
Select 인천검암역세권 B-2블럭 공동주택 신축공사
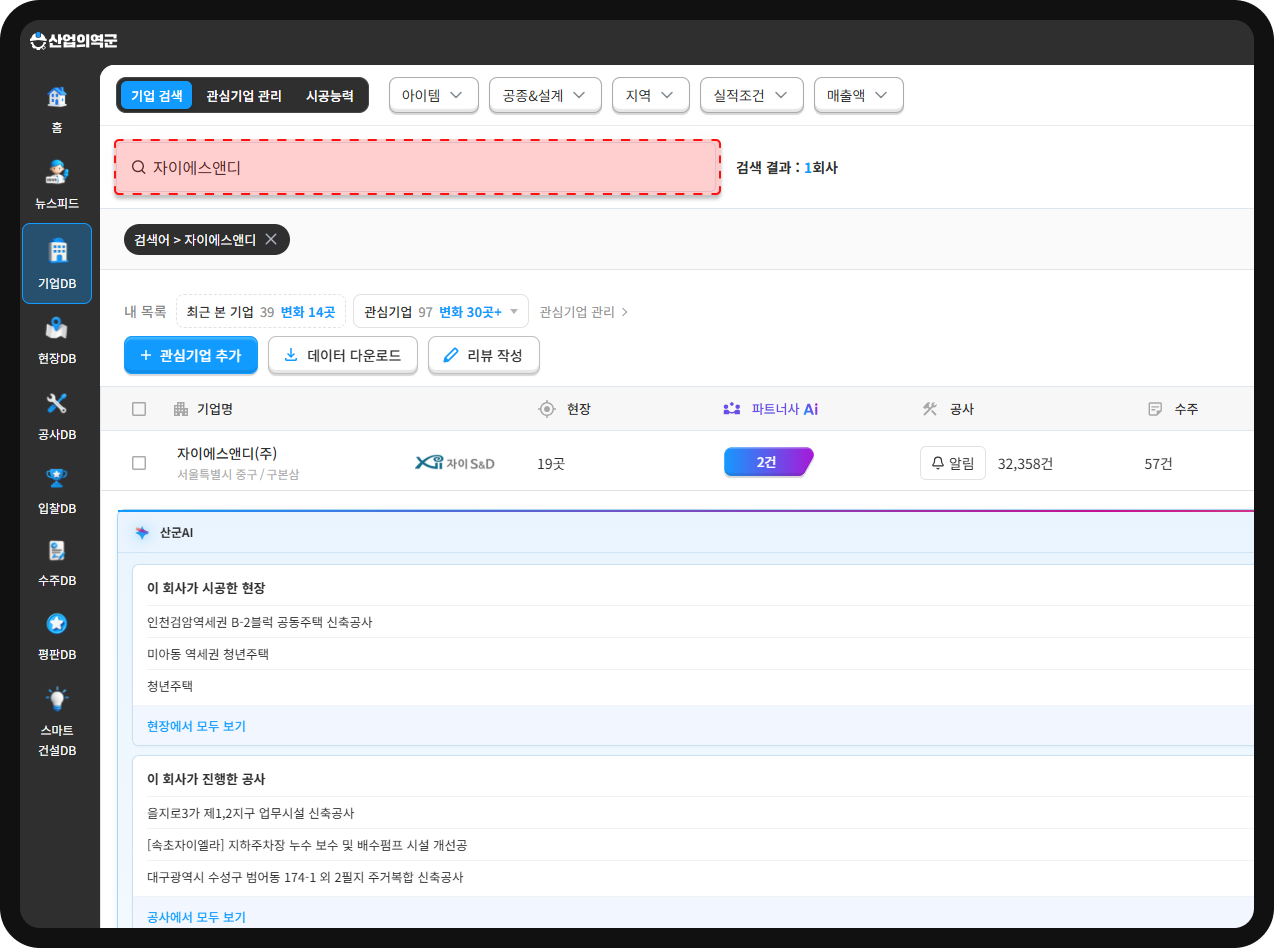pos(260,622)
